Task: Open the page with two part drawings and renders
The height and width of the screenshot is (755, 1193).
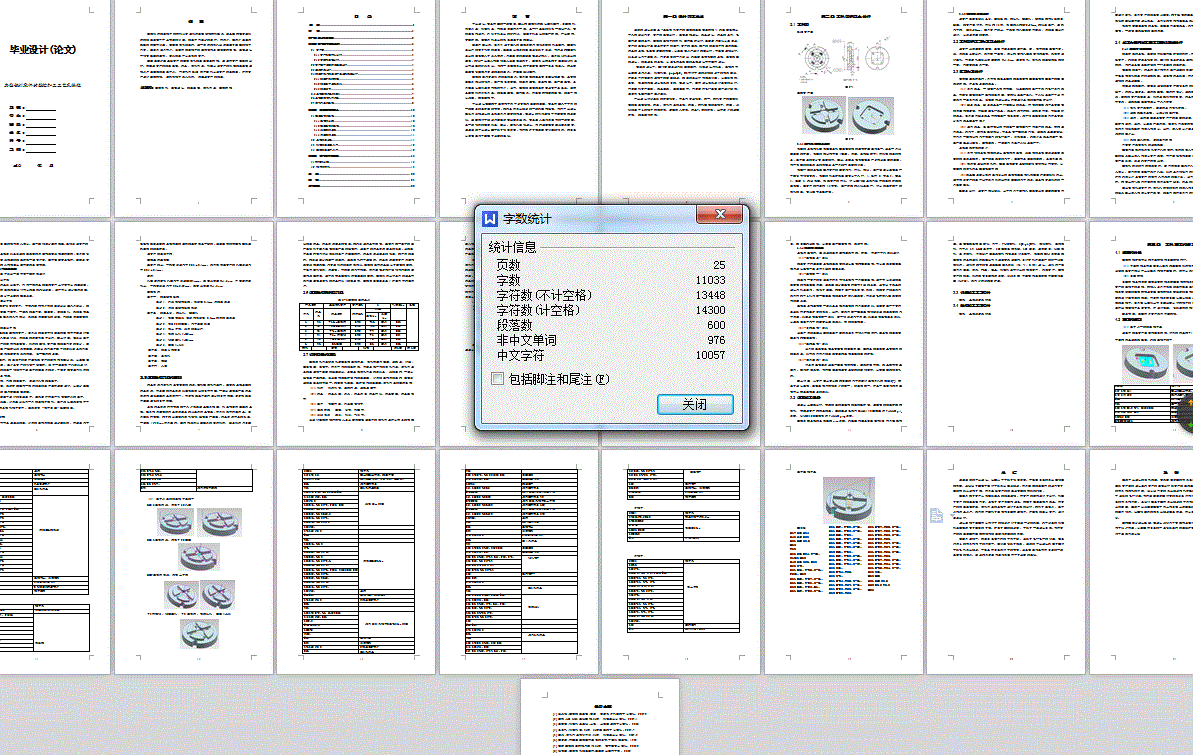Action: point(845,107)
